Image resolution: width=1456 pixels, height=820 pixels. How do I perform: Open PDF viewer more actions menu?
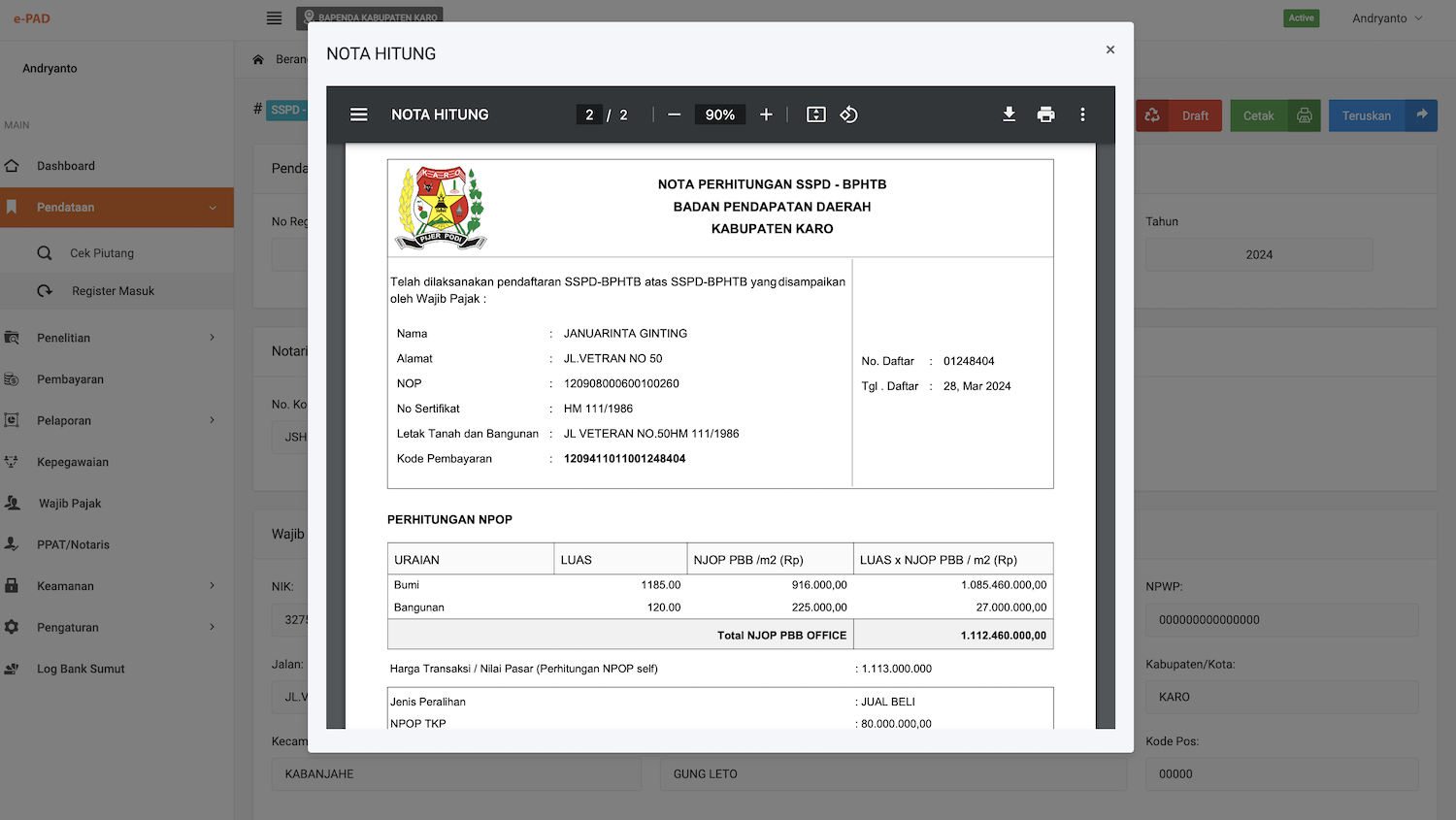click(1082, 115)
